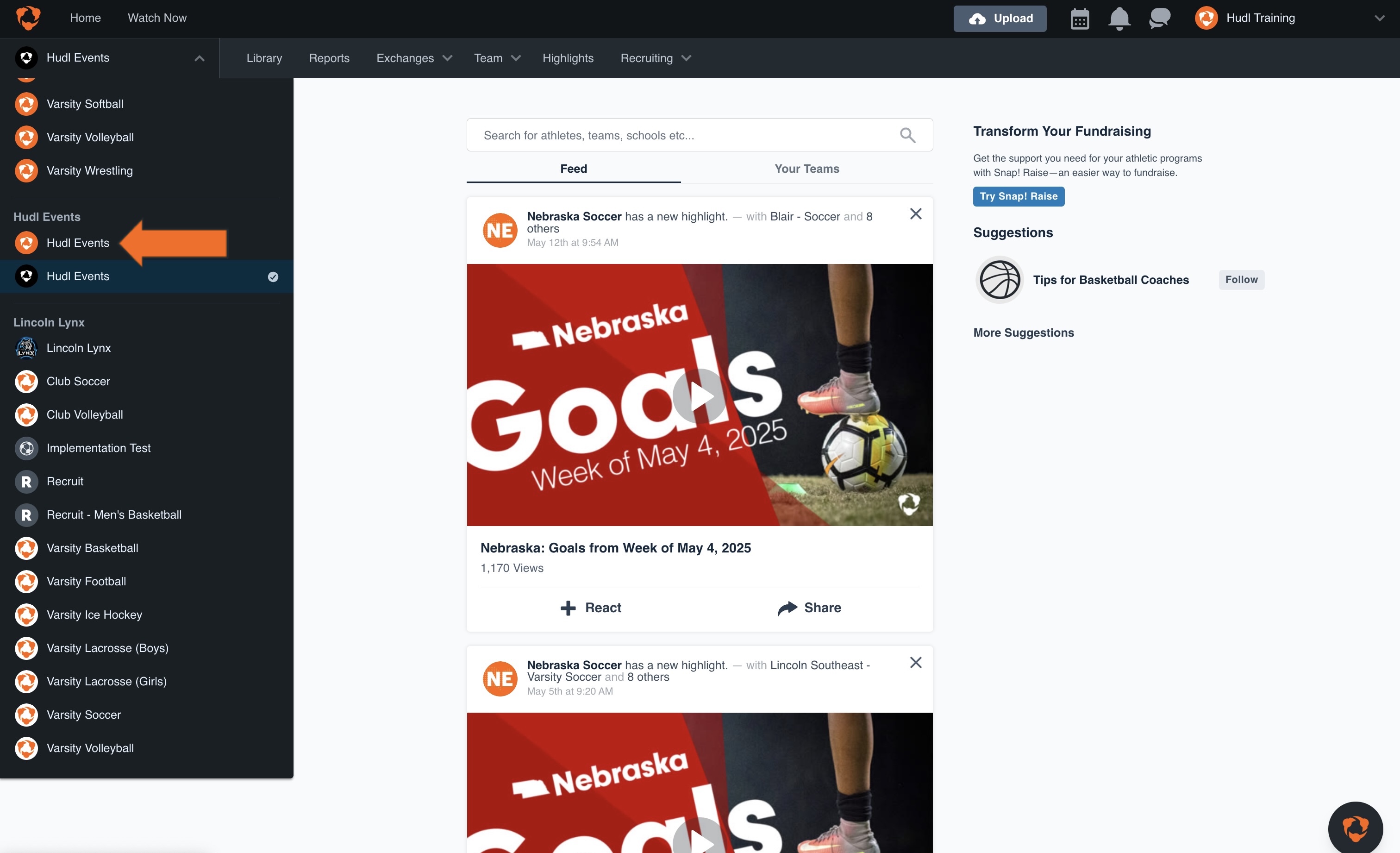Click the NE avatar on May 5th post
This screenshot has width=1400, height=853.
coord(500,678)
